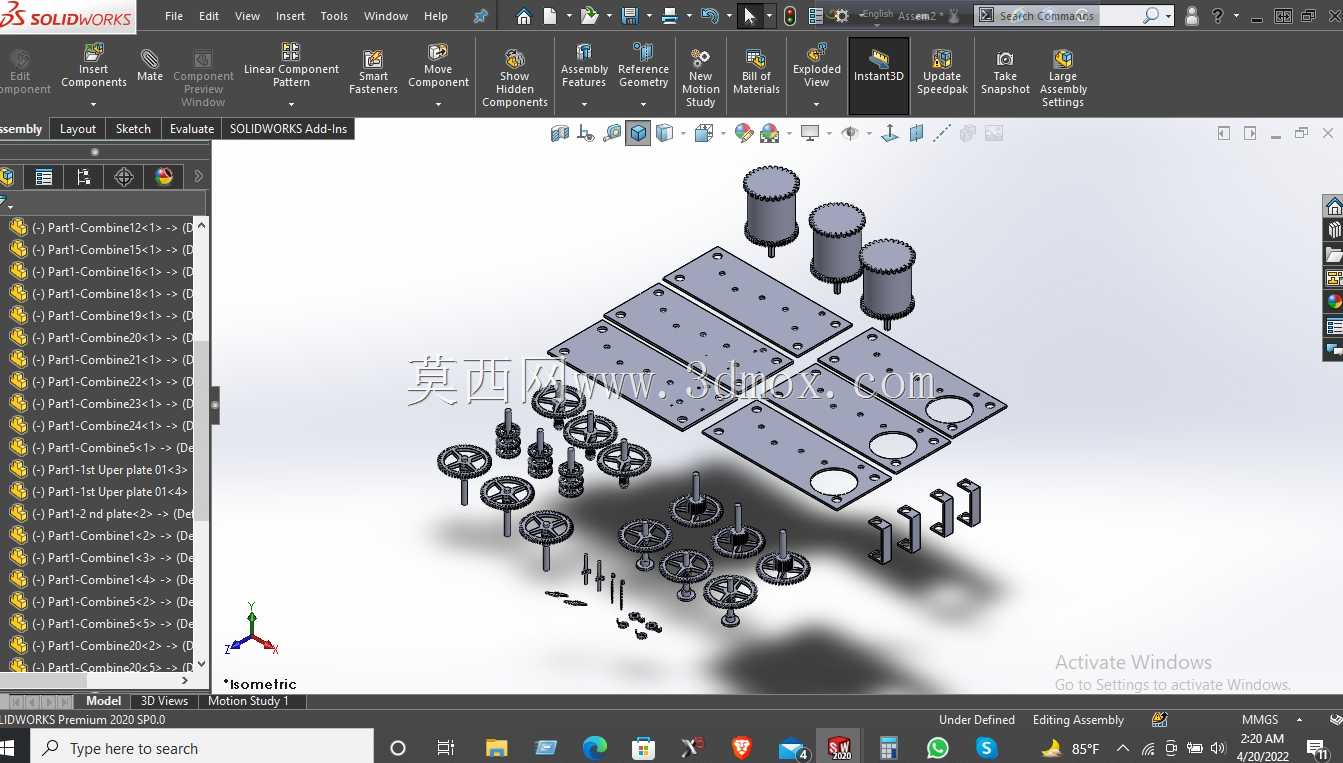Expand Linear Component Pattern dropdown arrow
Image resolution: width=1343 pixels, height=763 pixels.
291,104
